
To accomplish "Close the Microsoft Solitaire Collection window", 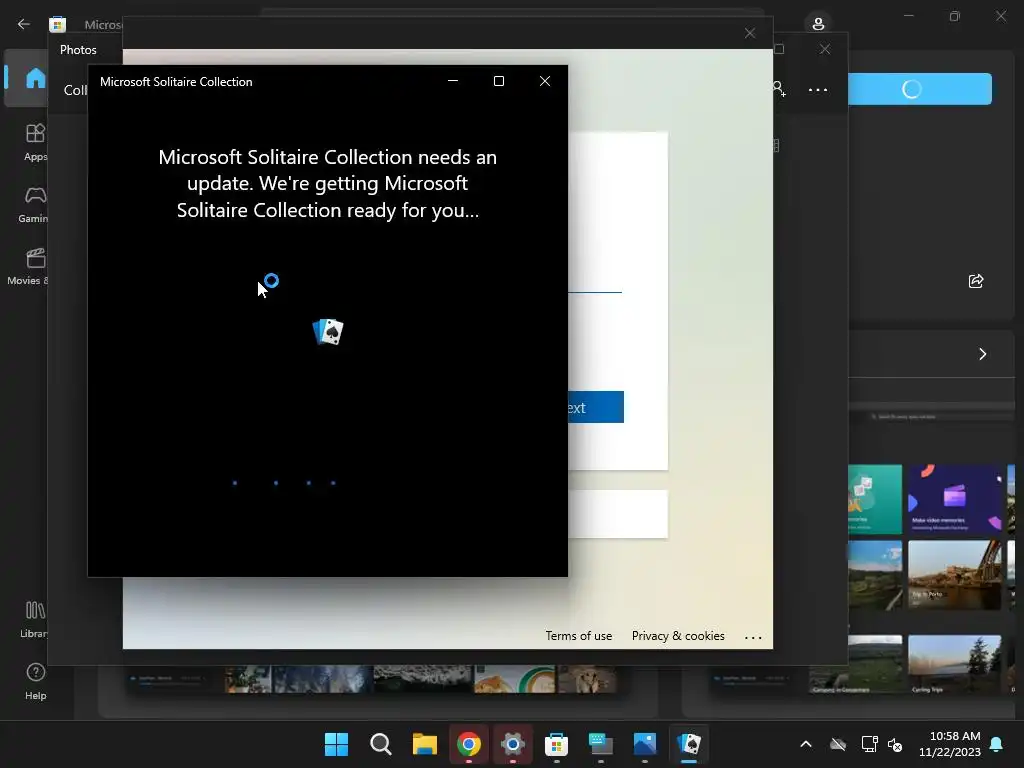I will pyautogui.click(x=545, y=81).
